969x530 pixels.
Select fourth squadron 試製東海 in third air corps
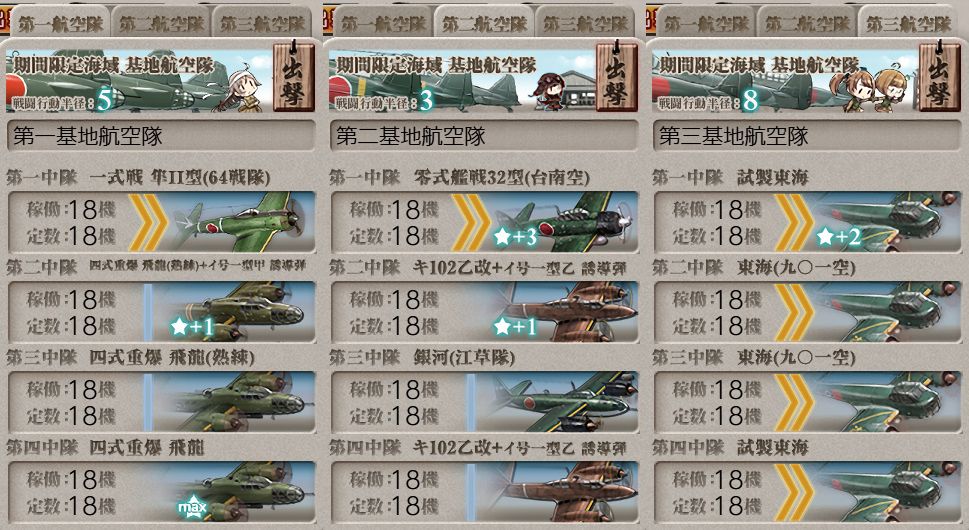[x=808, y=492]
